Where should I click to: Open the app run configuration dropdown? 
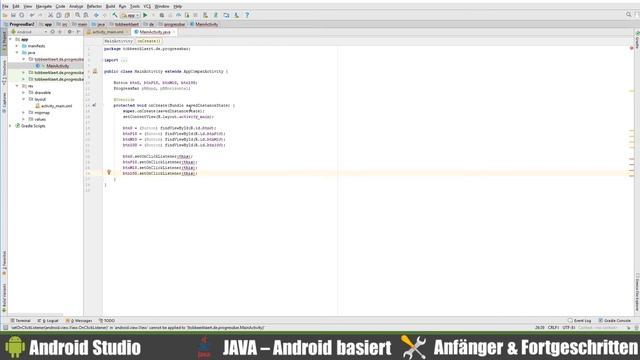click(131, 15)
